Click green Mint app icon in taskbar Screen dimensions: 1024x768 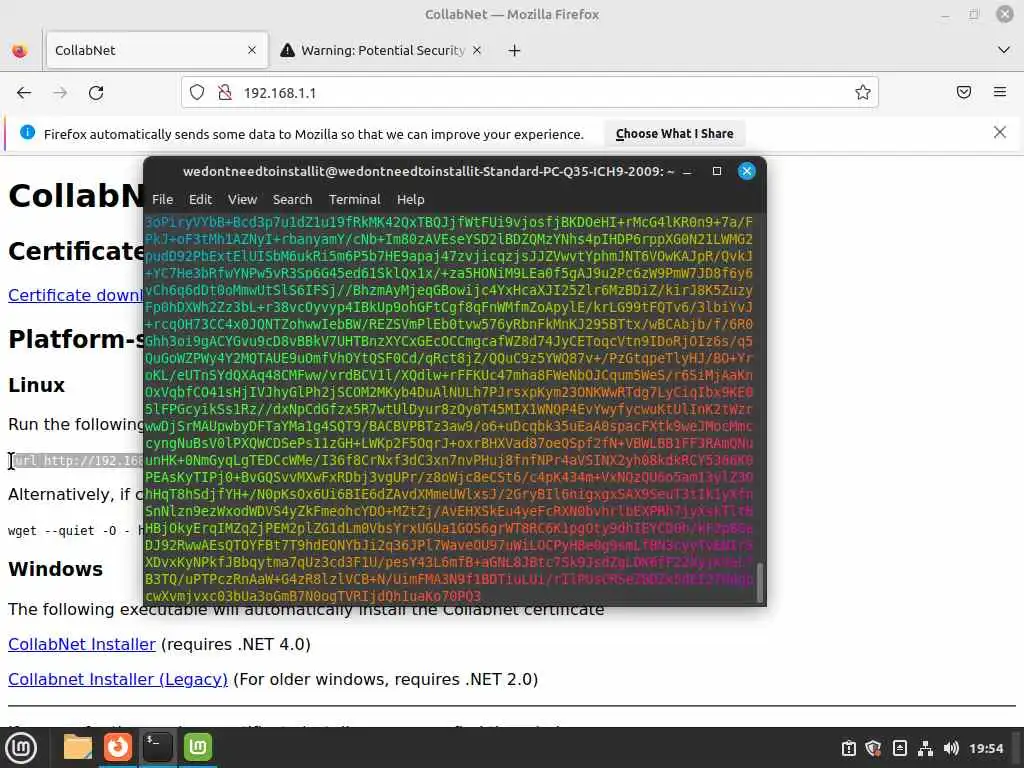click(x=198, y=747)
